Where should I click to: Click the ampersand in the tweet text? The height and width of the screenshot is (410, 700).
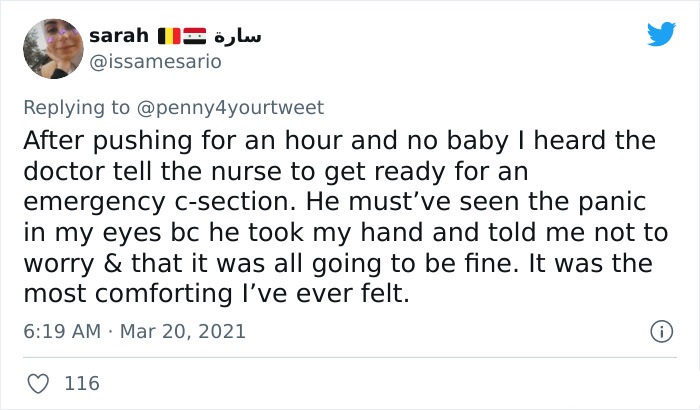[x=112, y=264]
